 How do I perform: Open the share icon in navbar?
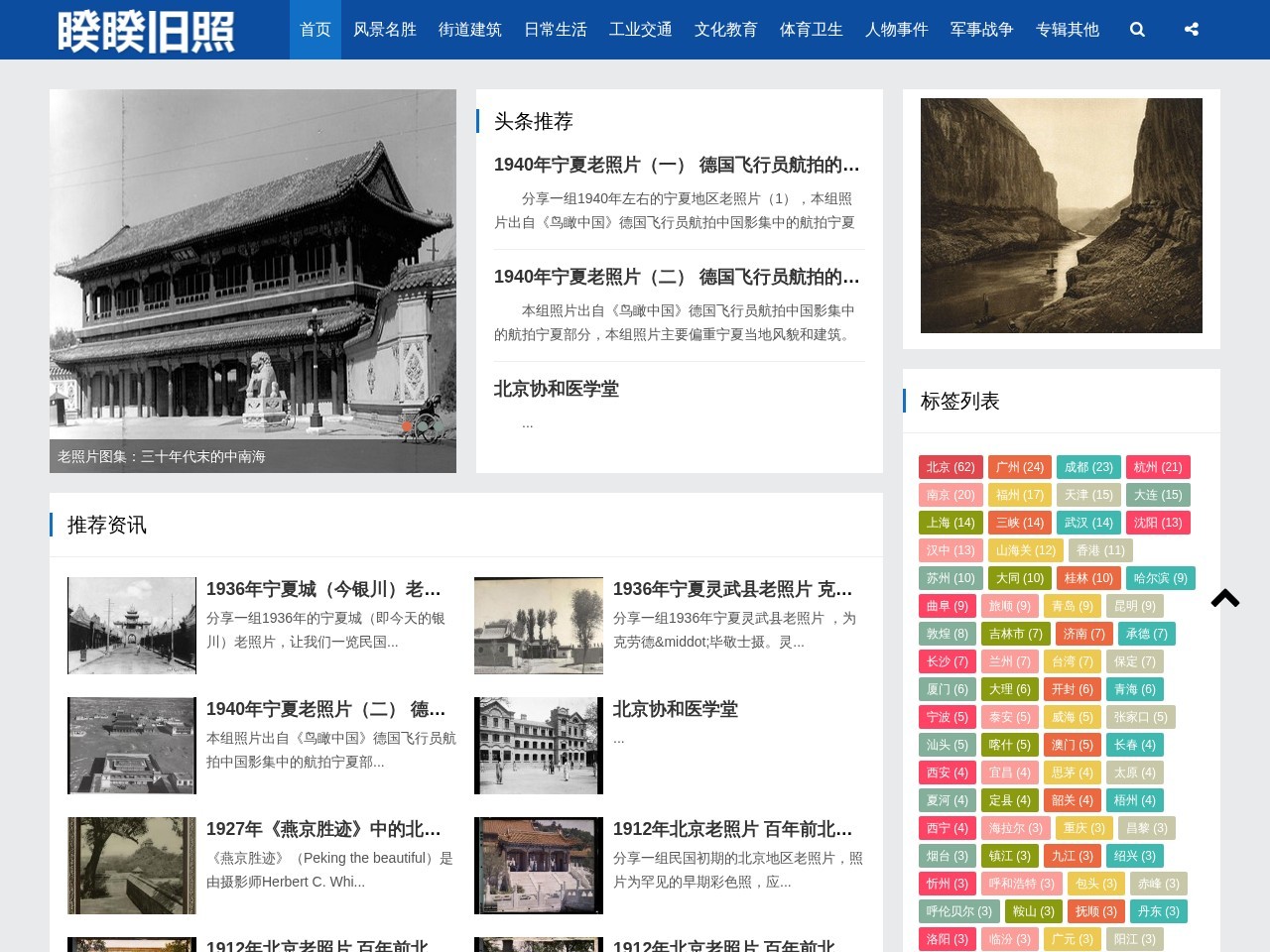1192,30
